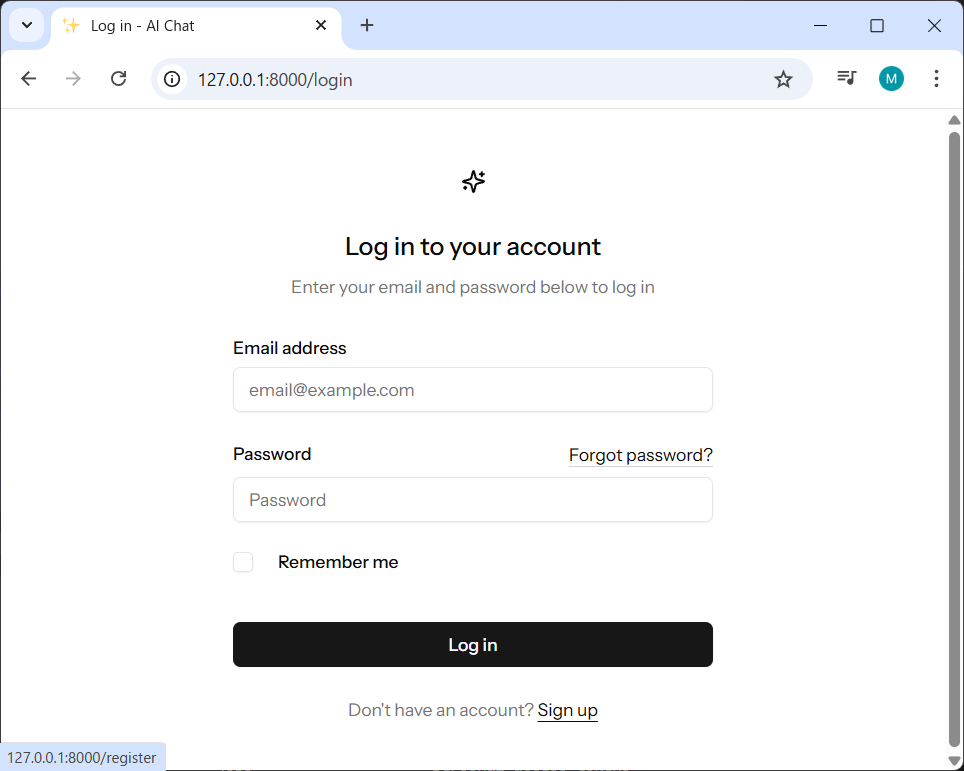
Task: Reload the login page
Action: pyautogui.click(x=118, y=79)
